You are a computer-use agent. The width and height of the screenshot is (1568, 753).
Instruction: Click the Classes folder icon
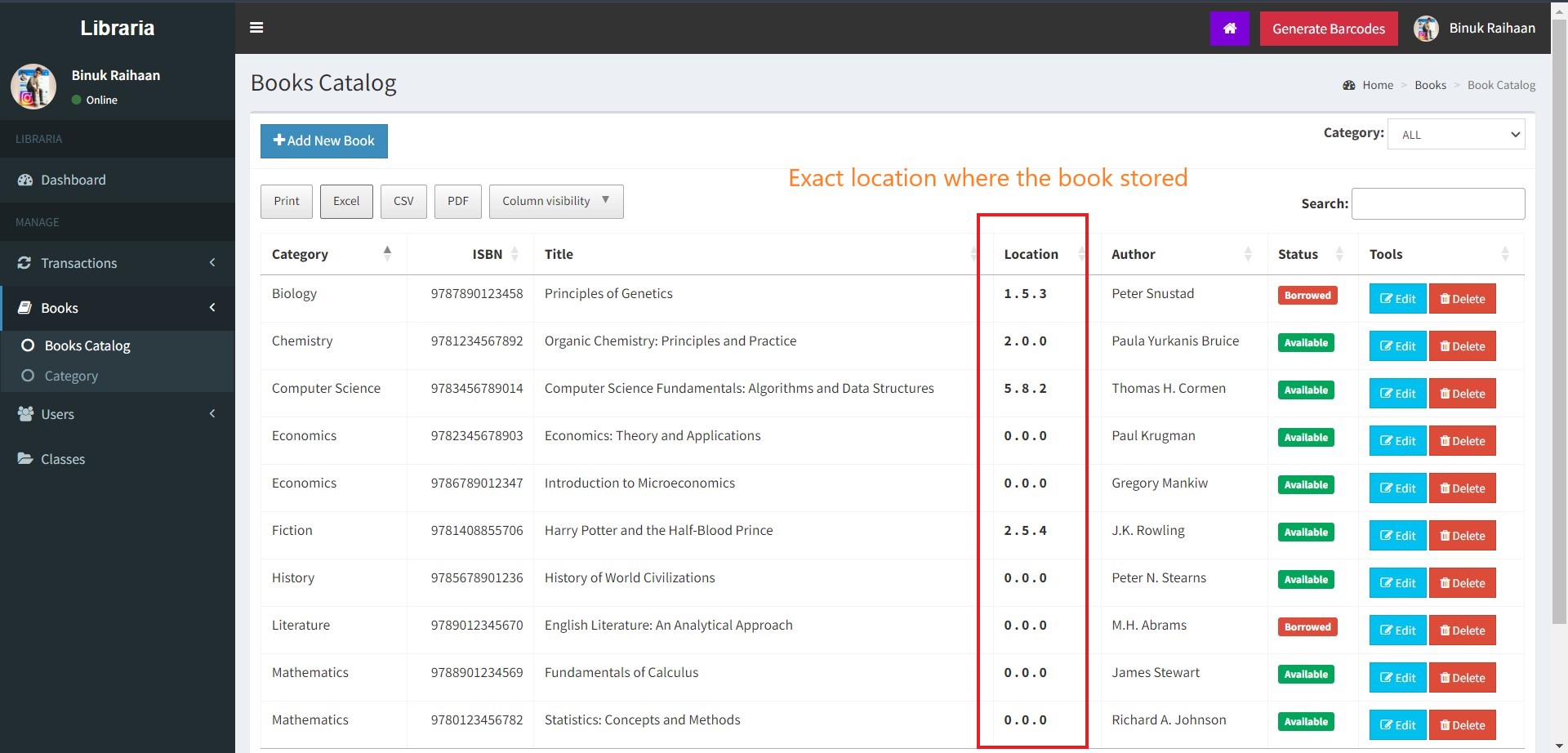tap(25, 459)
